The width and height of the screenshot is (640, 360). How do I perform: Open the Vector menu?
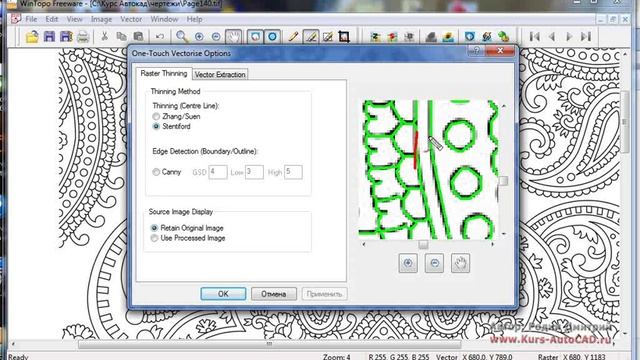pyautogui.click(x=131, y=19)
